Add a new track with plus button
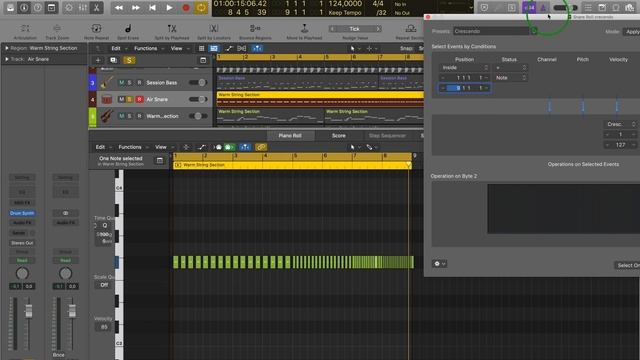640x360 pixels. (98, 60)
